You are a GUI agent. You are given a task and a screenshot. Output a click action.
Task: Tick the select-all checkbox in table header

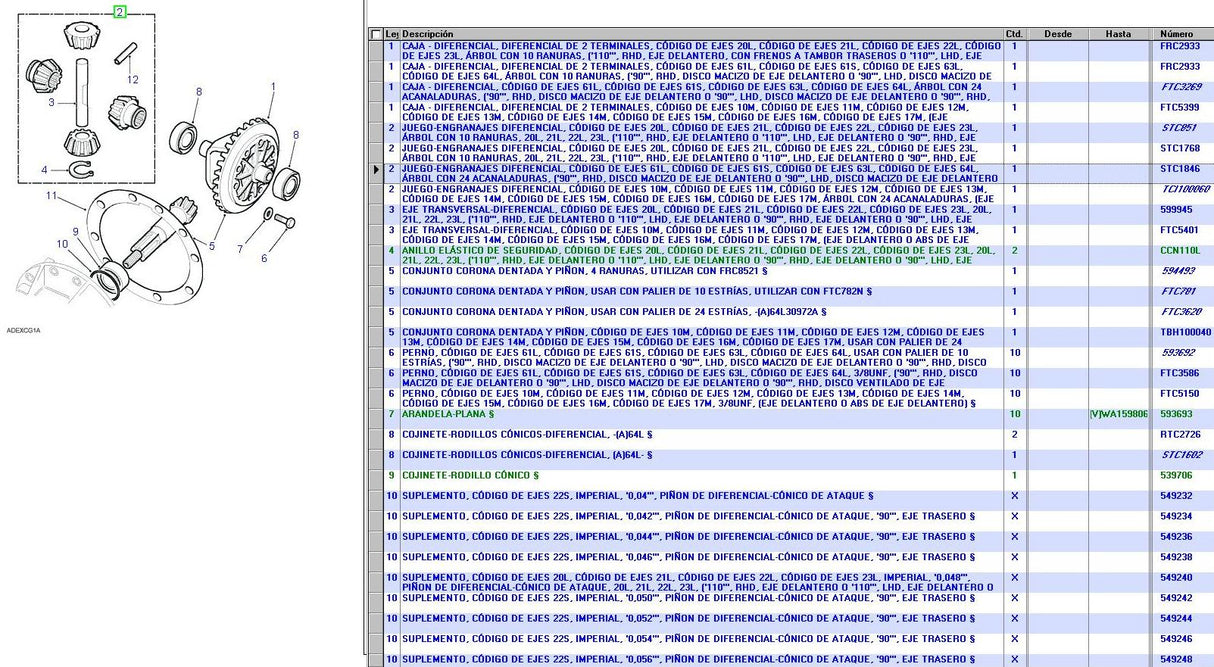(x=375, y=34)
